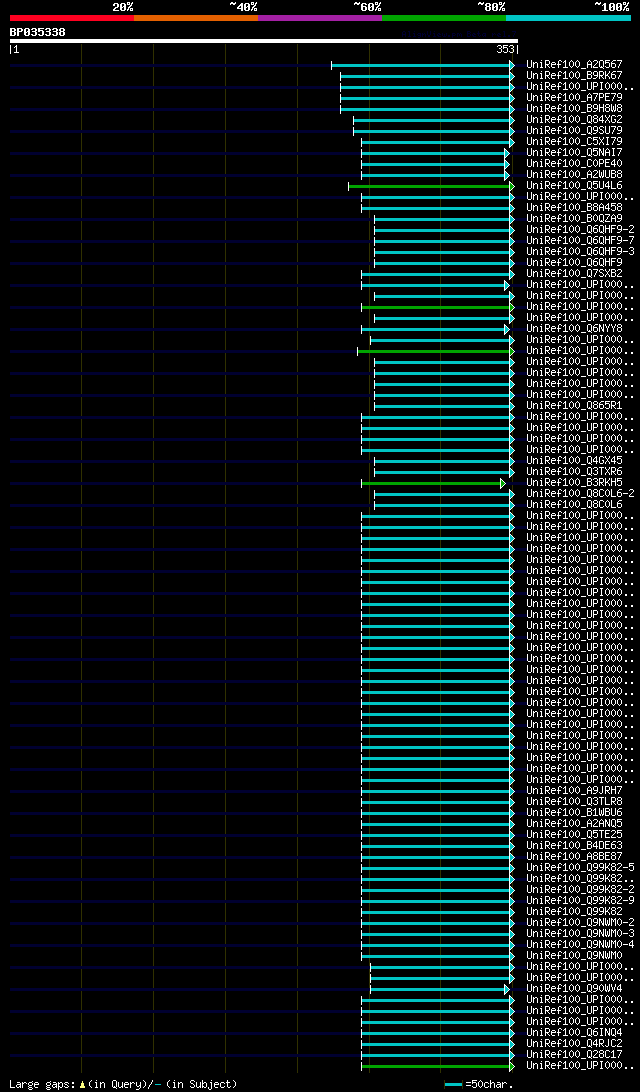The image size is (640, 1092).
Task: Select the UniRef100_C0PE40 label
Action: (x=574, y=164)
